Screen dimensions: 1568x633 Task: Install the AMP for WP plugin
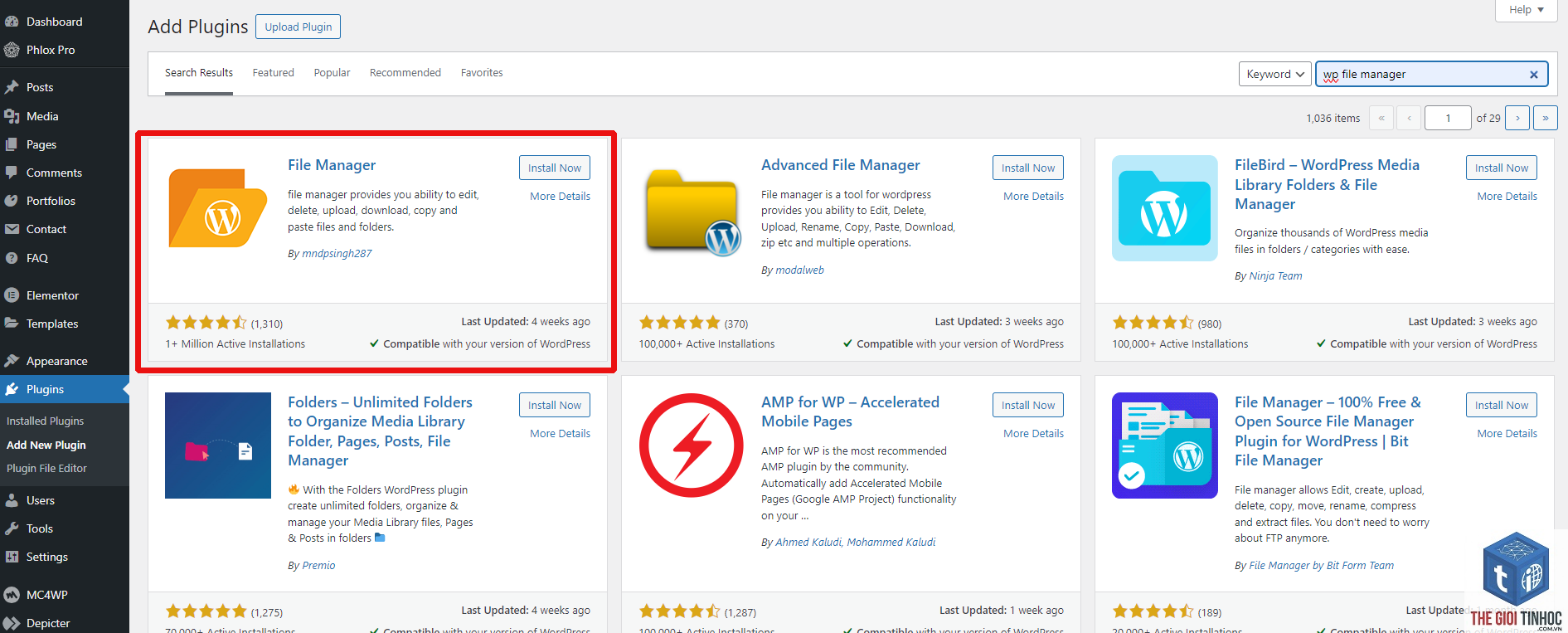[1028, 405]
